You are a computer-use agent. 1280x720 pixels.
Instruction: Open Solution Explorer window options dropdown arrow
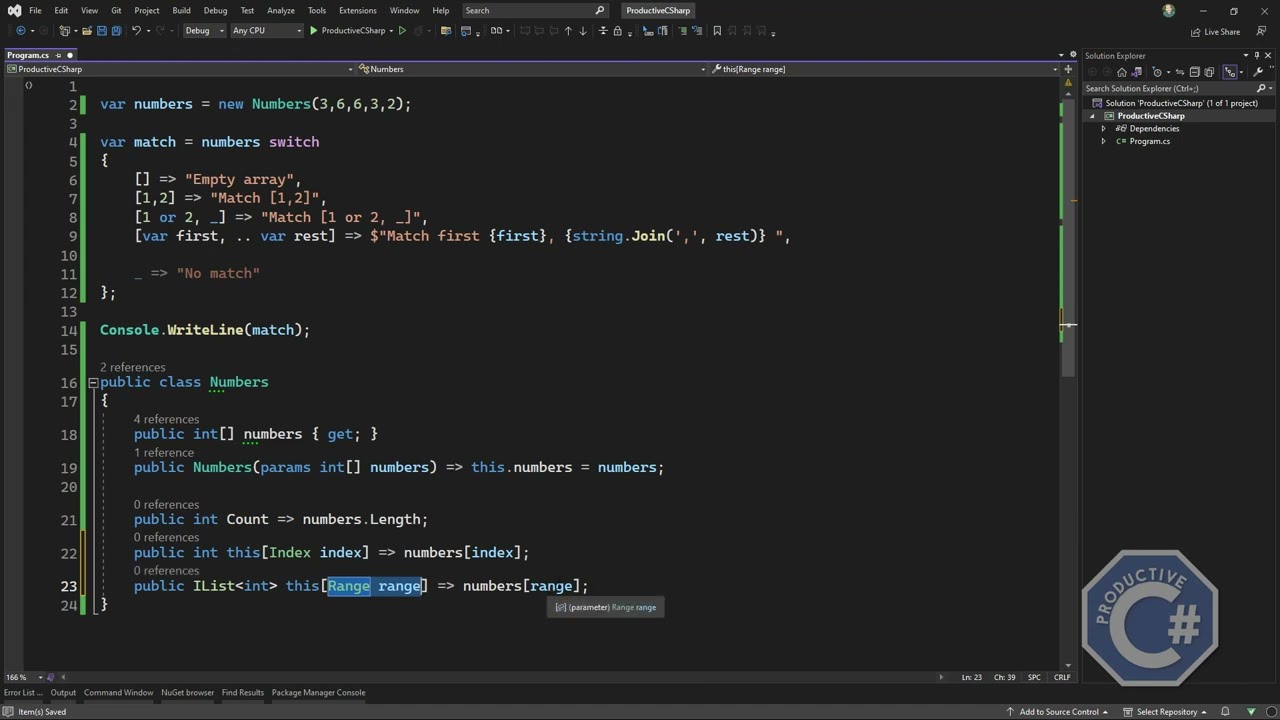coord(1246,55)
